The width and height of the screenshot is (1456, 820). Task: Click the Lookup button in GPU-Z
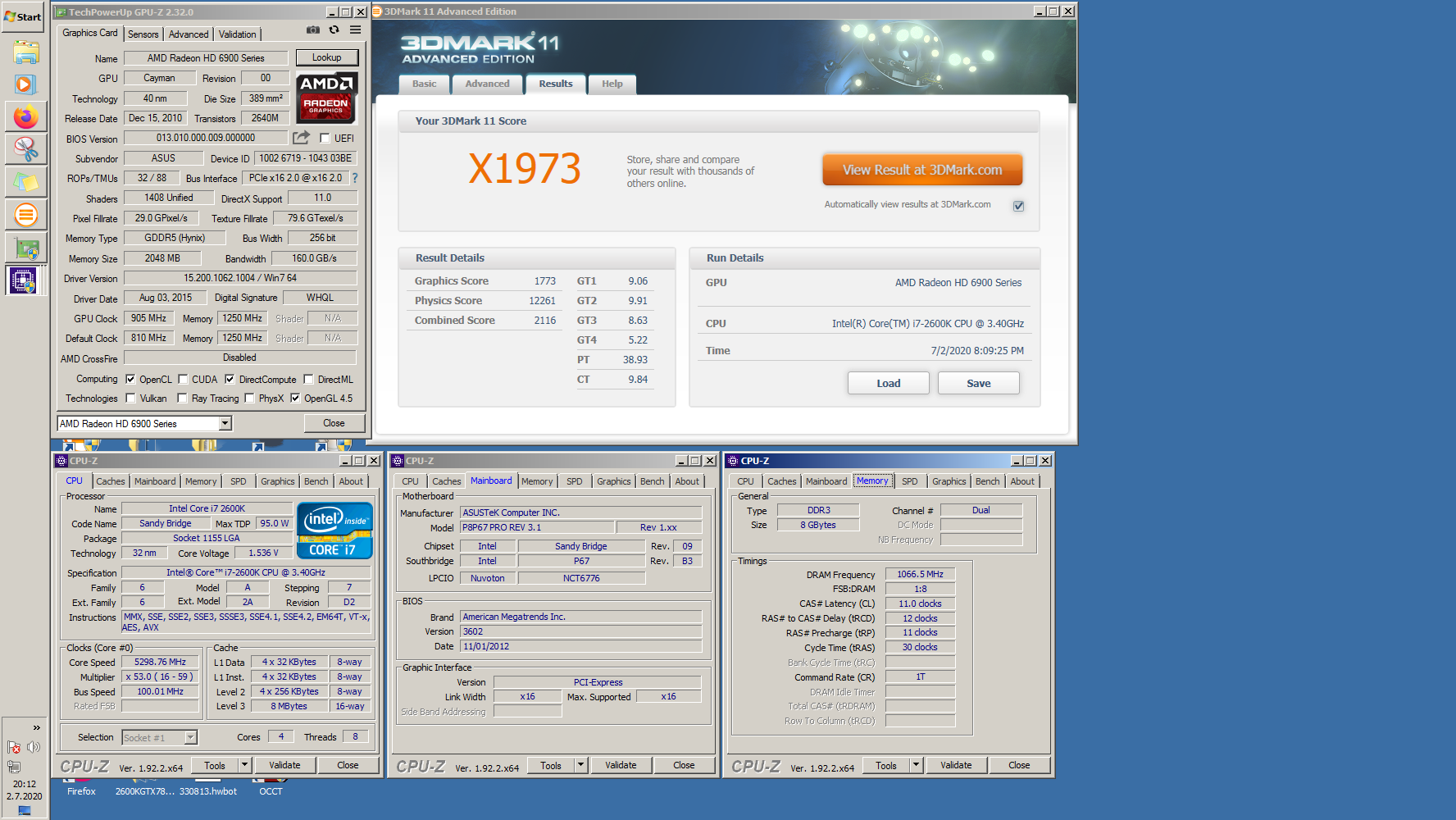tap(326, 57)
